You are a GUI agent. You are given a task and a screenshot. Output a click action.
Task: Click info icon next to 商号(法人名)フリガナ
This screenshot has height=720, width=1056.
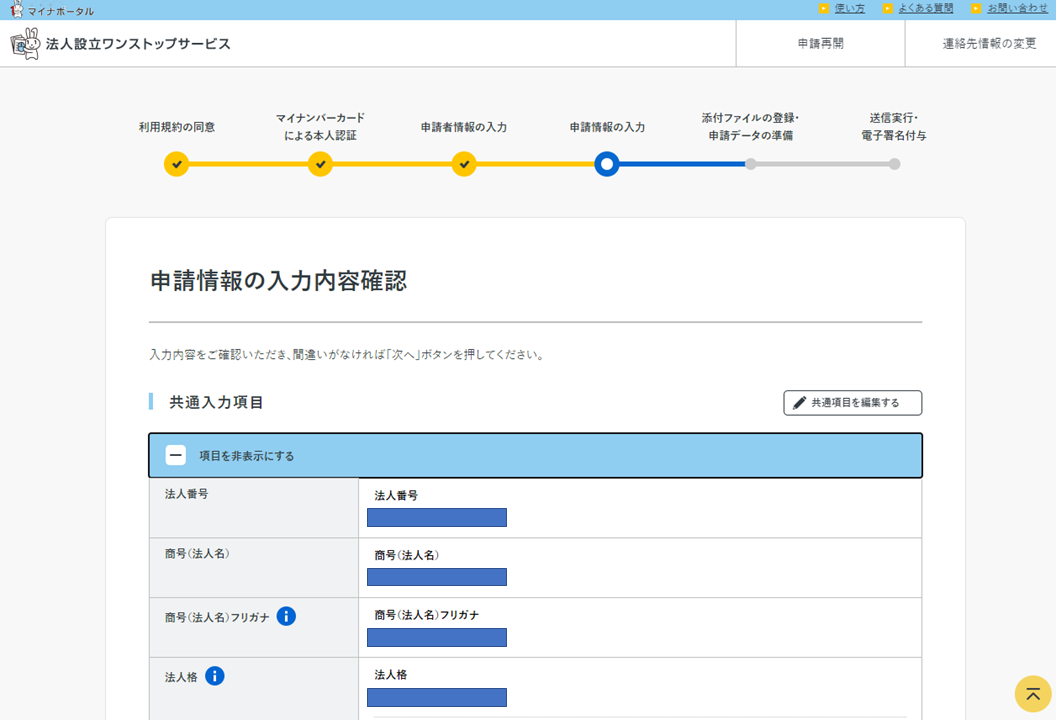coord(286,616)
